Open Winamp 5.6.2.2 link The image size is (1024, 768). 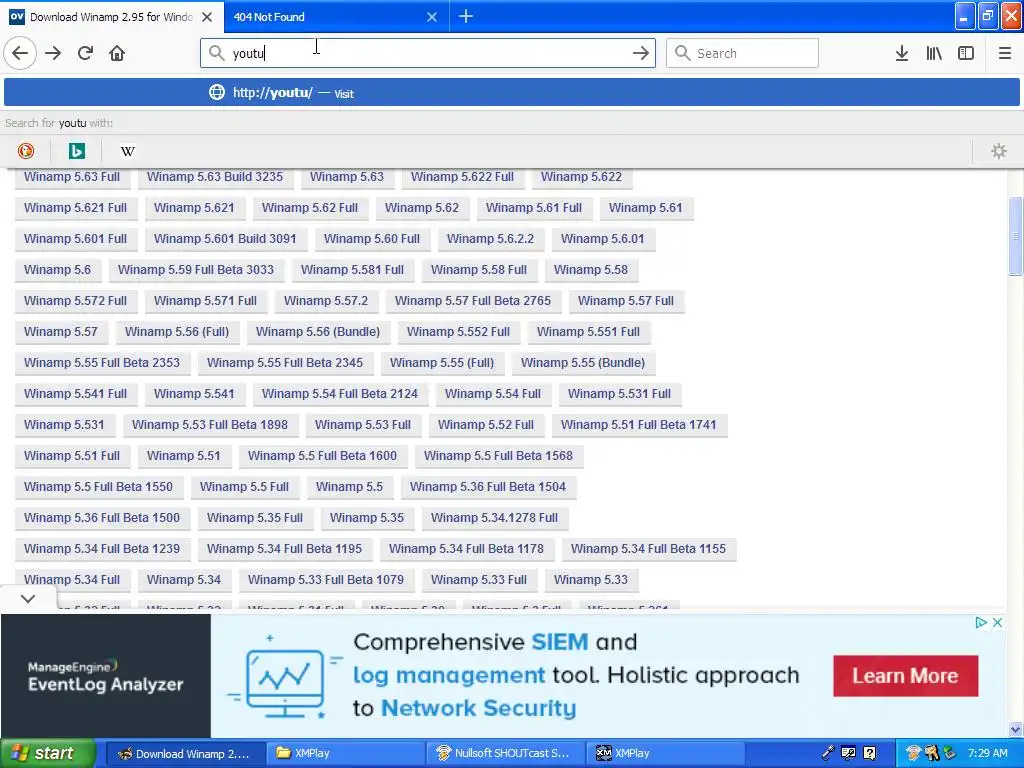coord(490,239)
